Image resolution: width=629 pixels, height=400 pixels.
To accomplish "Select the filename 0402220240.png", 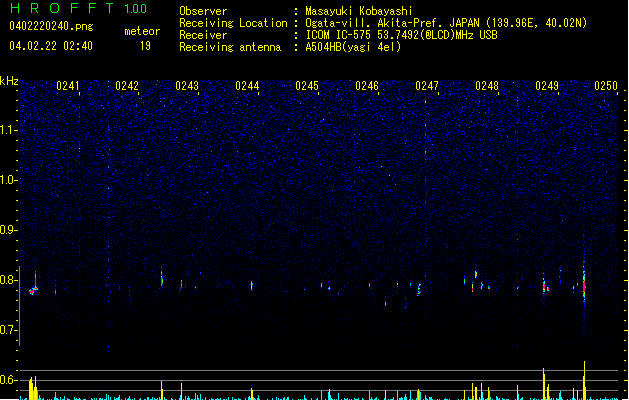I will coord(51,26).
